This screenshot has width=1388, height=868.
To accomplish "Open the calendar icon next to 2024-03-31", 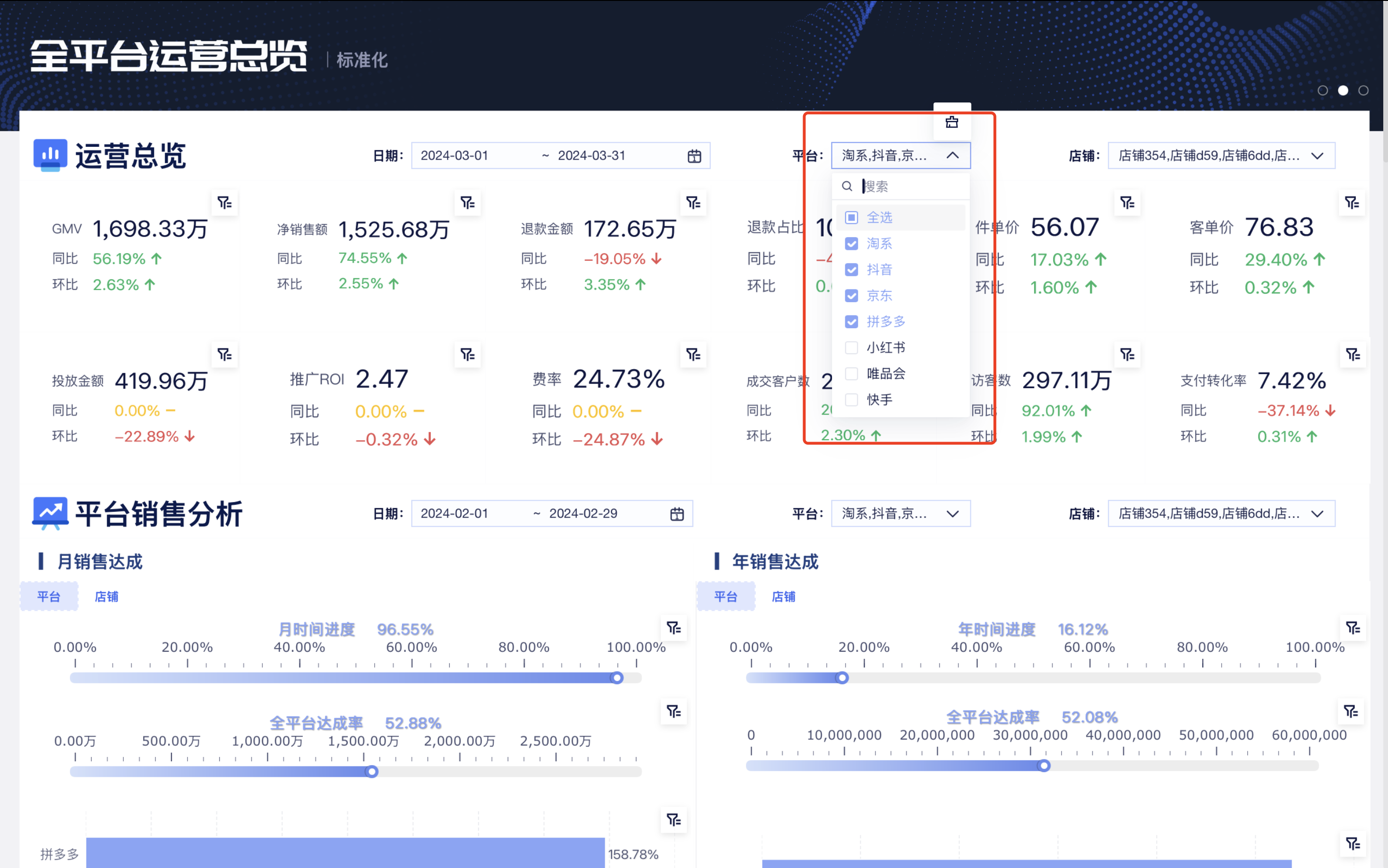I will [x=694, y=155].
